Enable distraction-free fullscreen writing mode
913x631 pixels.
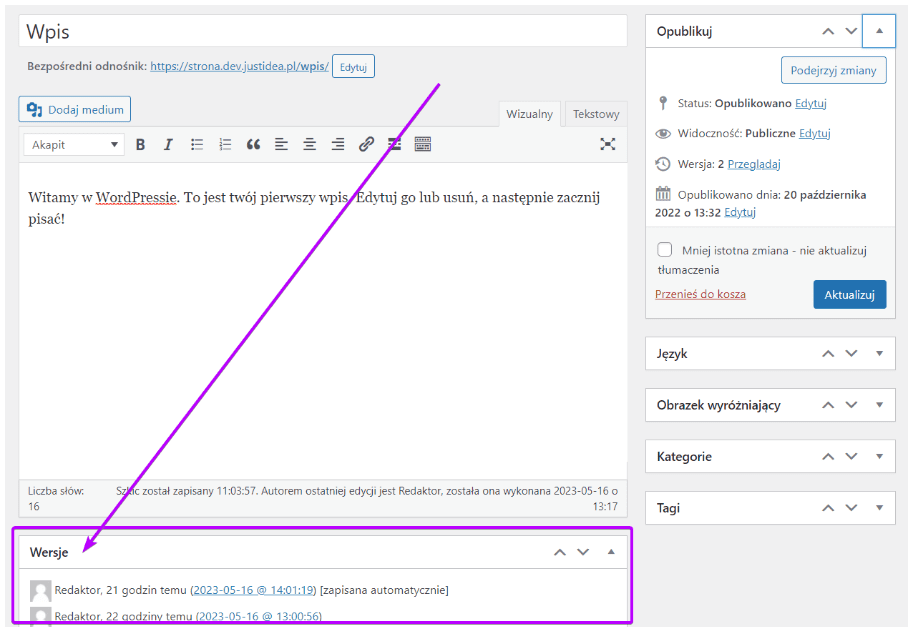coord(607,144)
